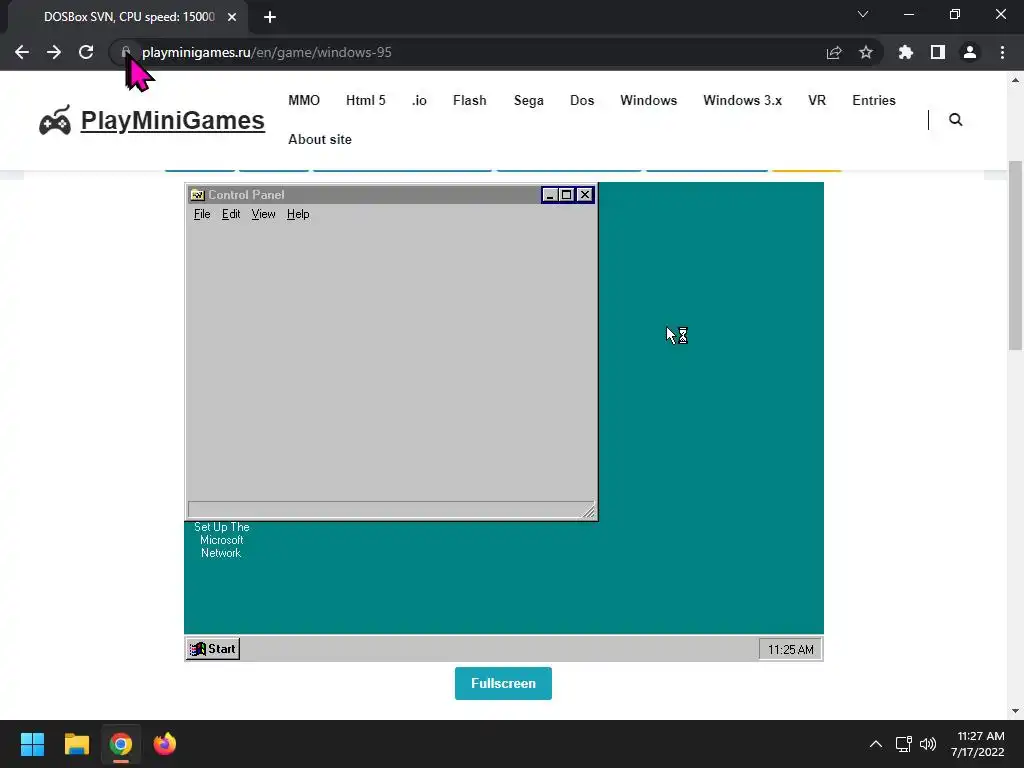The image size is (1024, 768).
Task: Click the scrollbar up arrow
Action: [x=1015, y=80]
